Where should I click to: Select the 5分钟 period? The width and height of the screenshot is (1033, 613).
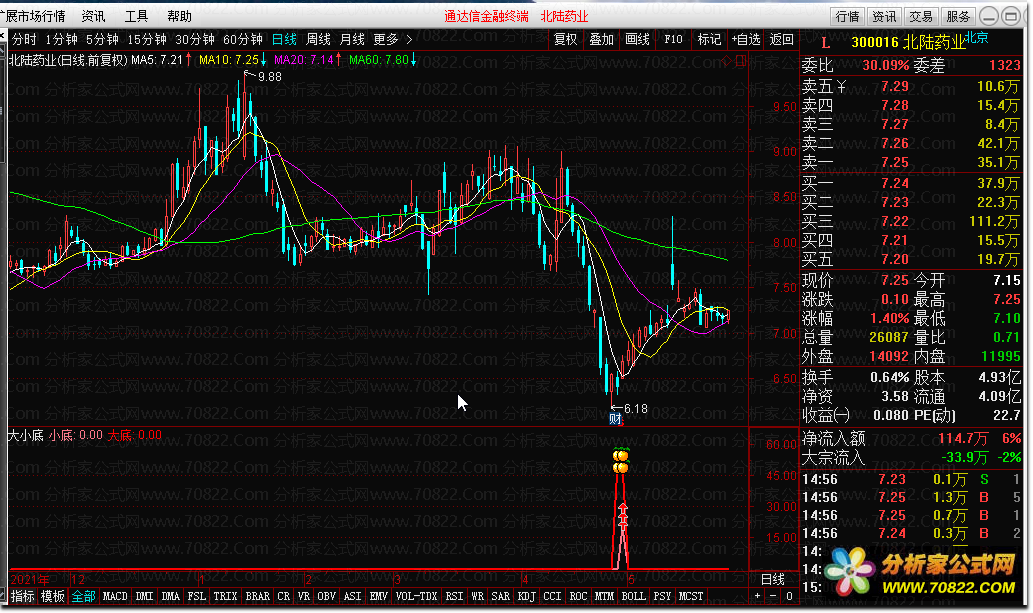(x=102, y=40)
